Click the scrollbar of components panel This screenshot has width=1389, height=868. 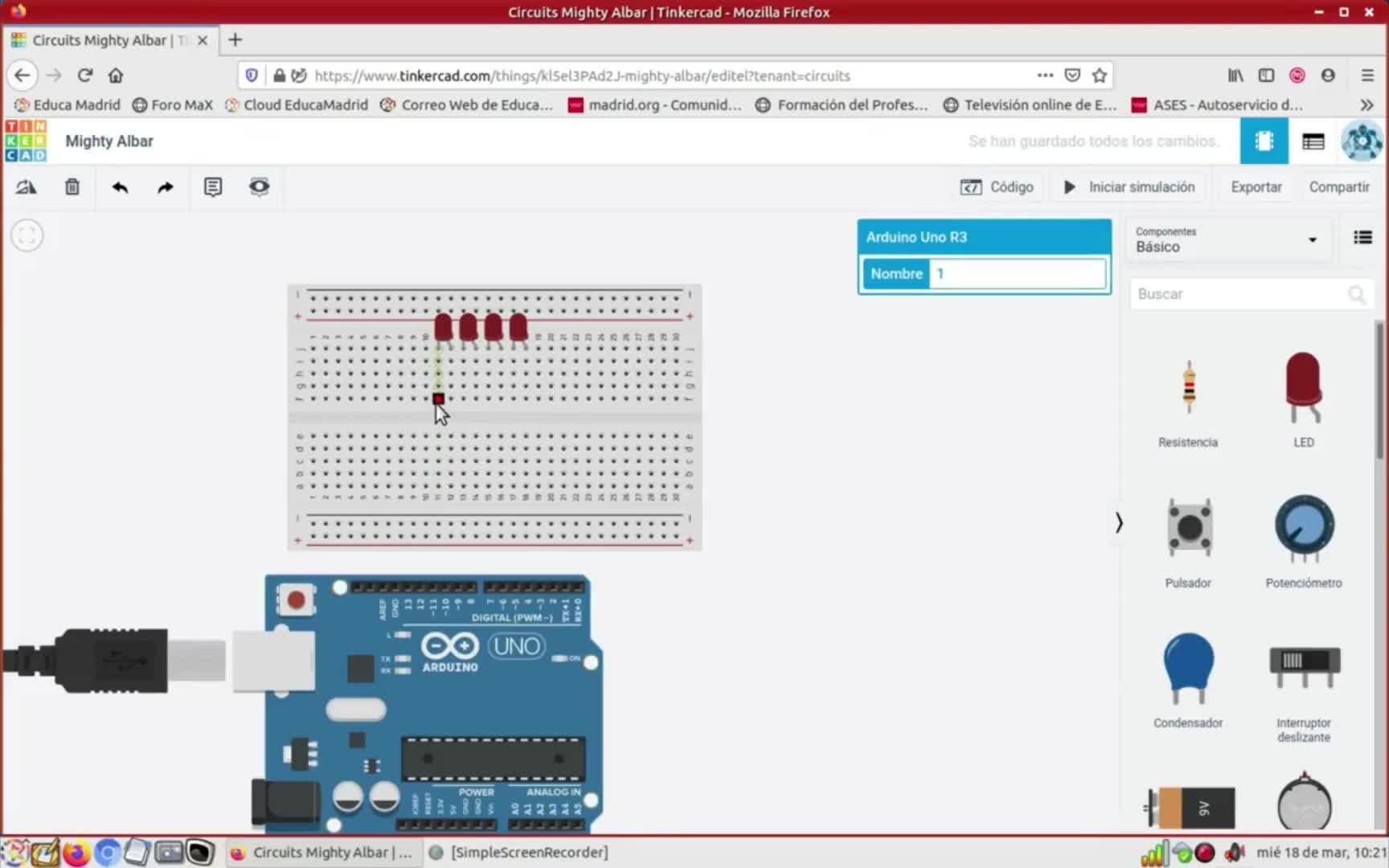(x=1379, y=392)
